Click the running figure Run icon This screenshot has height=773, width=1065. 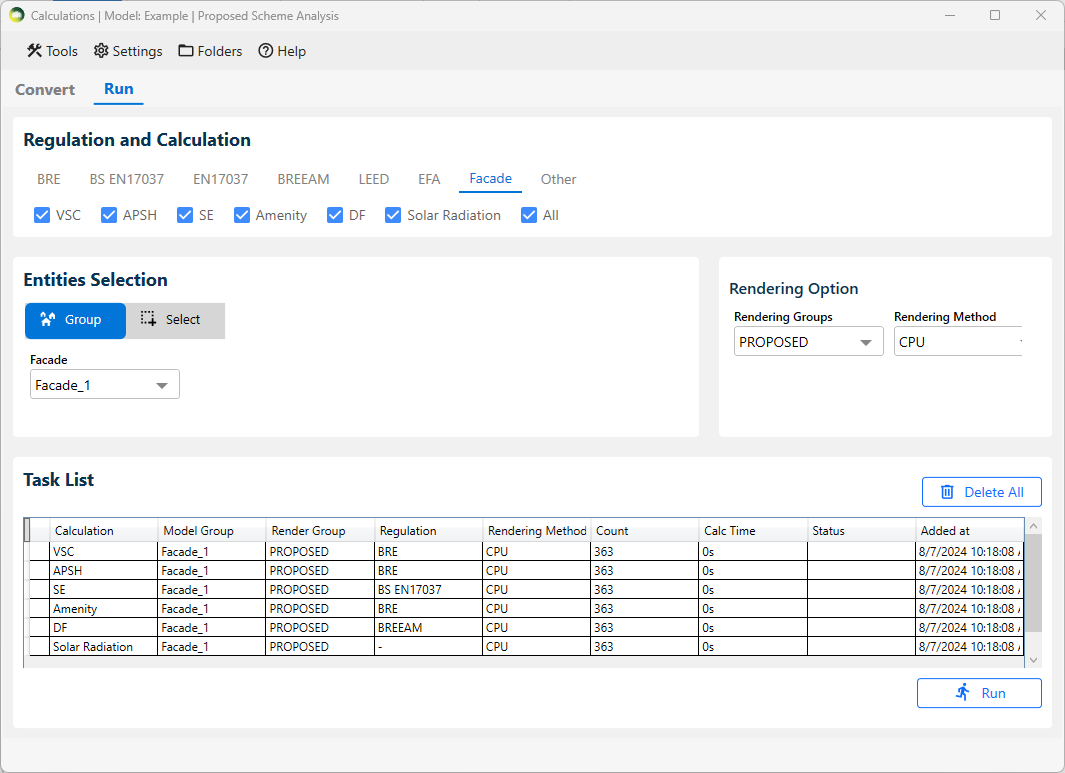point(963,693)
